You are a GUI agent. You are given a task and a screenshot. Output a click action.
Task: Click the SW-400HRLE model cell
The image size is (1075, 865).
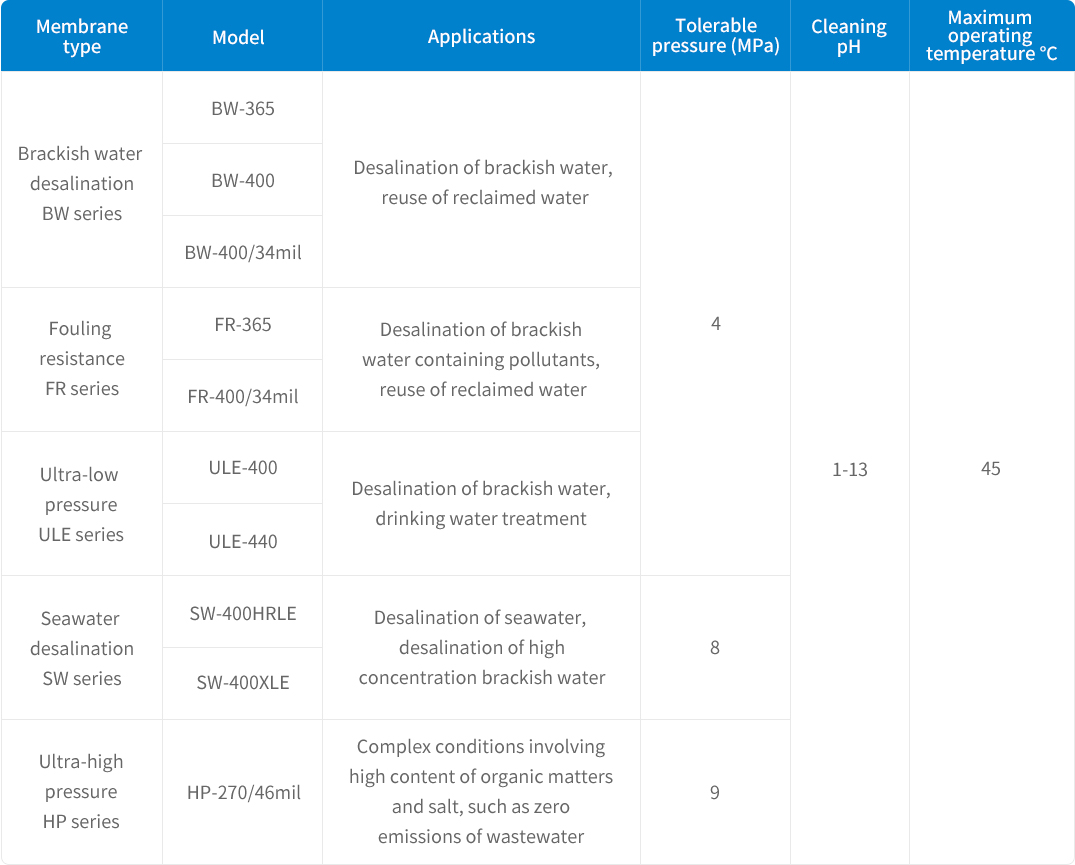[242, 613]
